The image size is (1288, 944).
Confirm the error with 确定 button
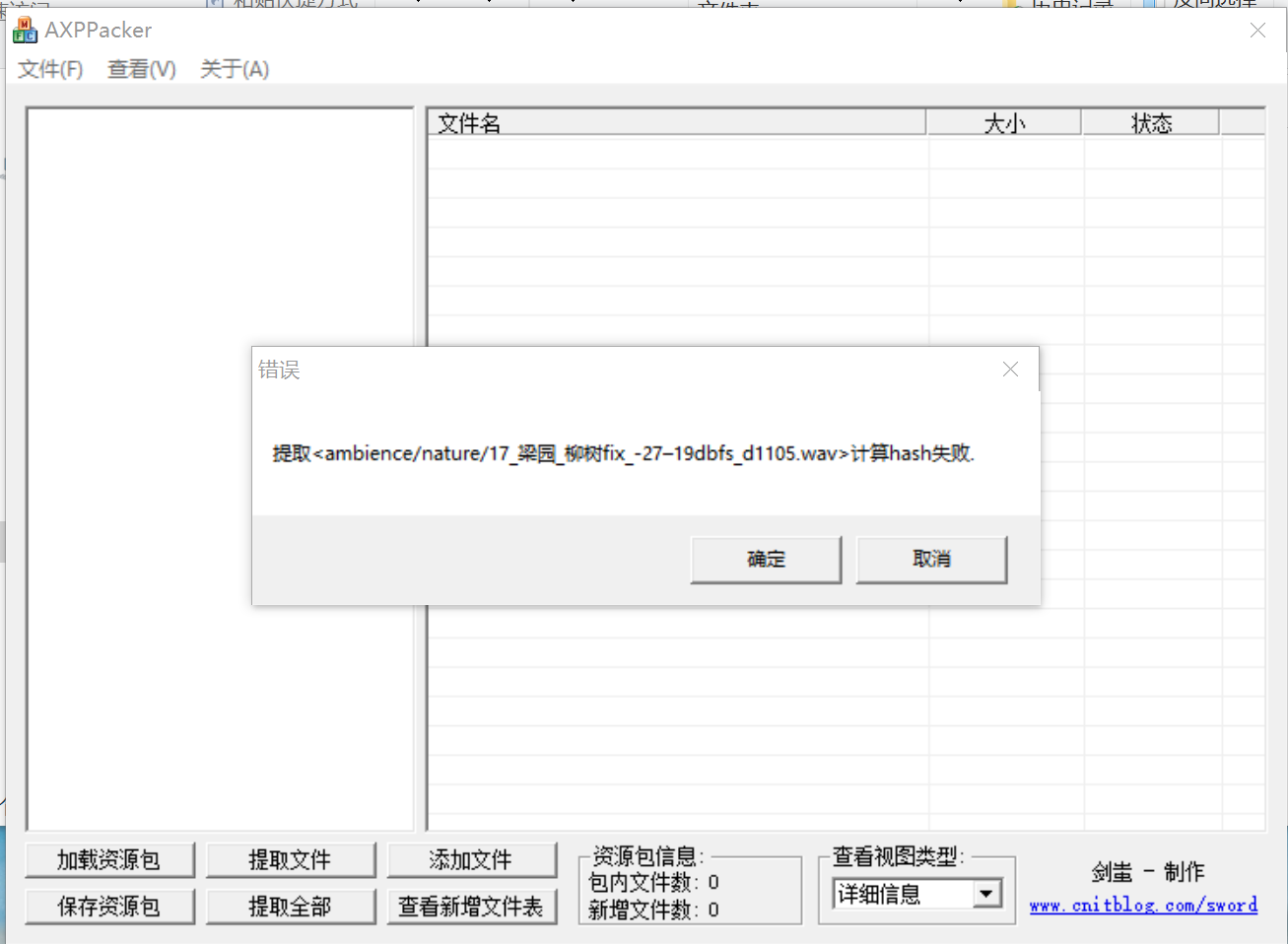[x=766, y=560]
